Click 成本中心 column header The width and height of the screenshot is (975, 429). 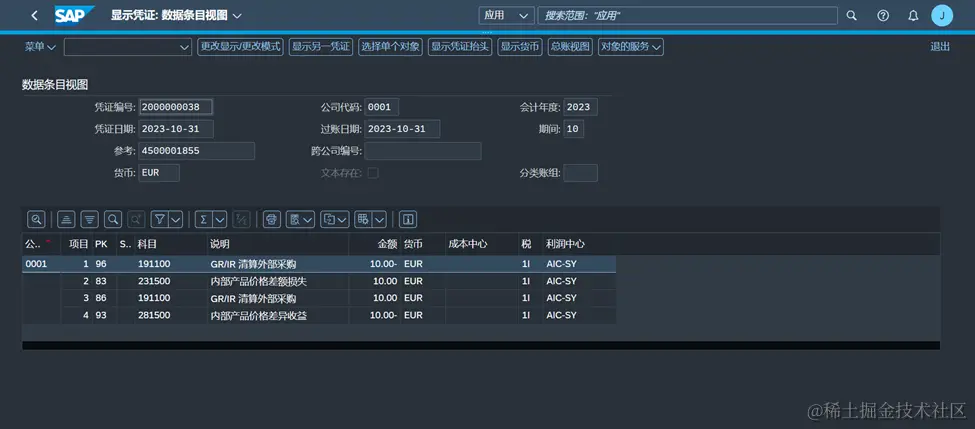click(481, 244)
